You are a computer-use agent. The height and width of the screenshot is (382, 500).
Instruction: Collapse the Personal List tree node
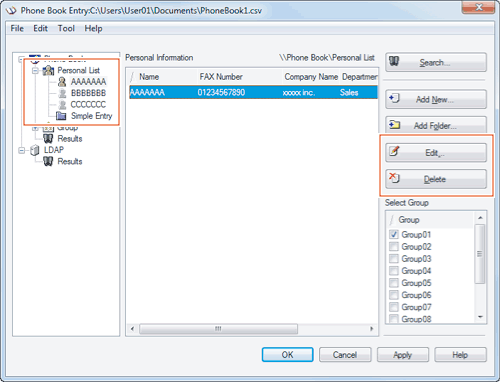(35, 71)
